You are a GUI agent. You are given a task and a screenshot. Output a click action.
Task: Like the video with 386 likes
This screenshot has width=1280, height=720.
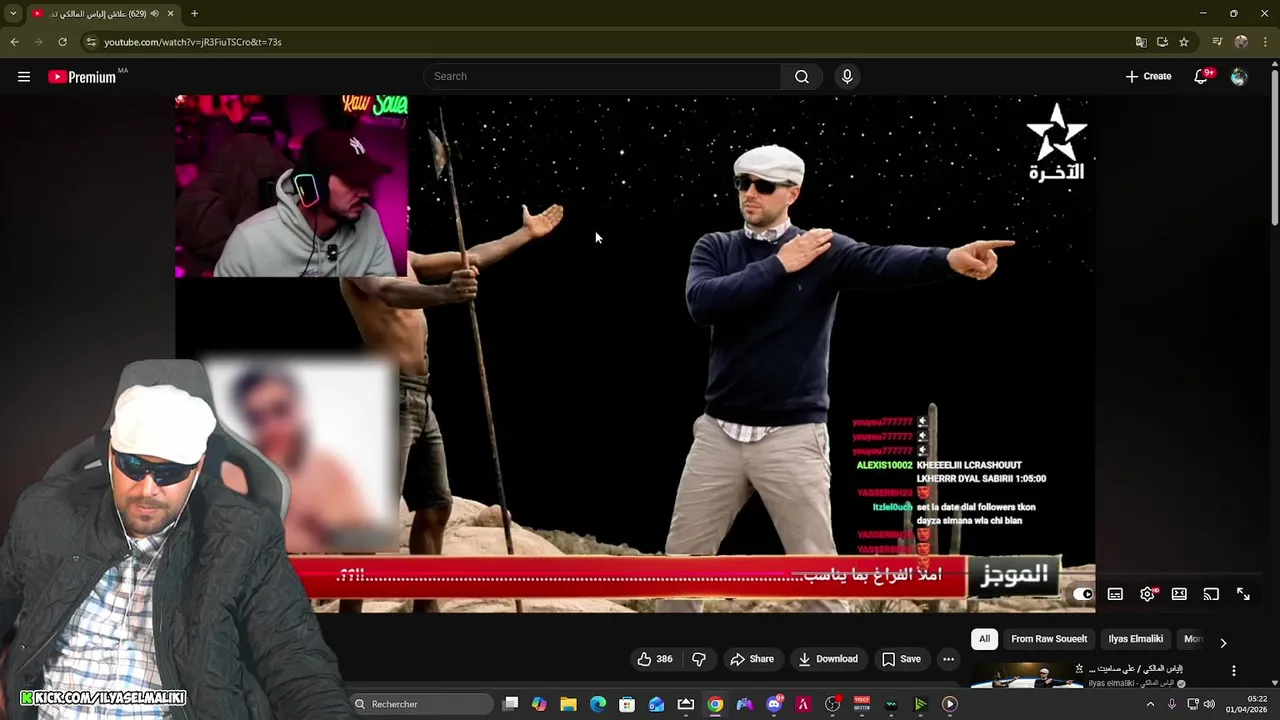655,659
